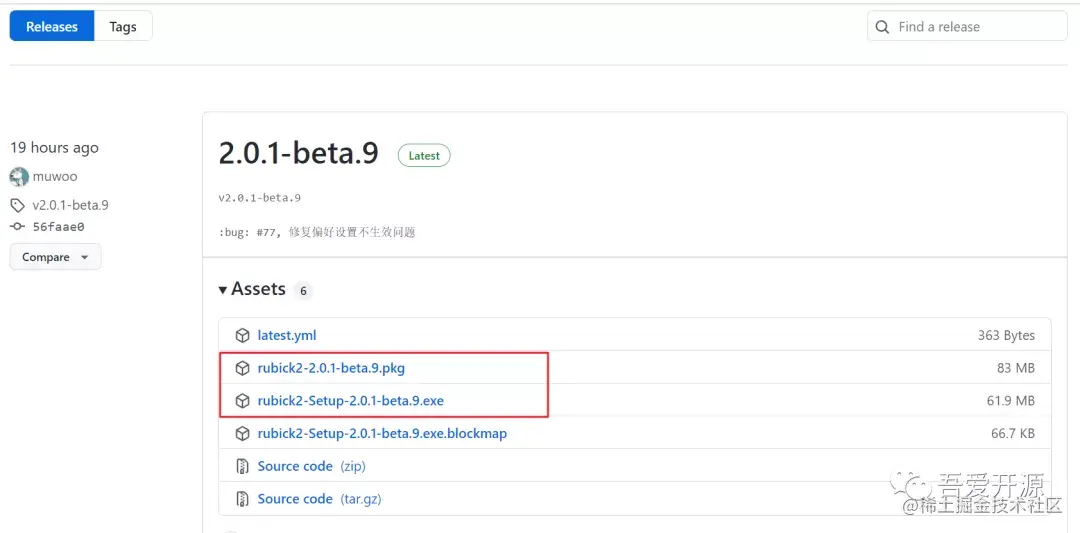The width and height of the screenshot is (1080, 533).
Task: Collapse the Assets section
Action: point(251,289)
